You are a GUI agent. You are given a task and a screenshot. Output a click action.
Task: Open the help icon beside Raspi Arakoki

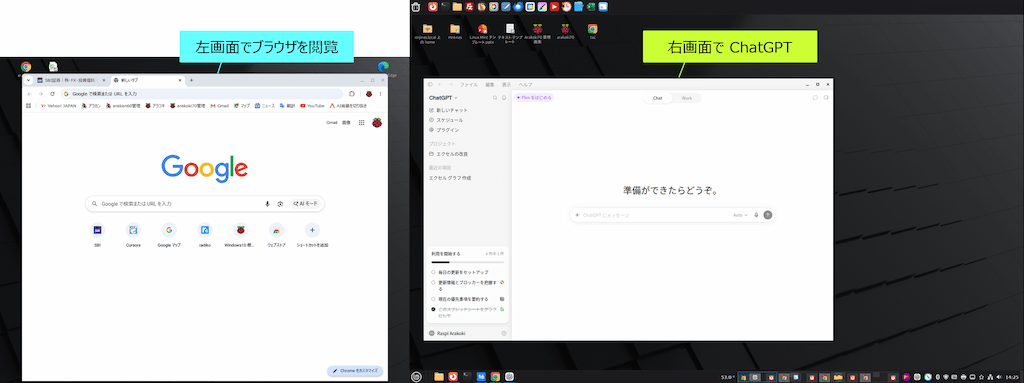tap(504, 333)
